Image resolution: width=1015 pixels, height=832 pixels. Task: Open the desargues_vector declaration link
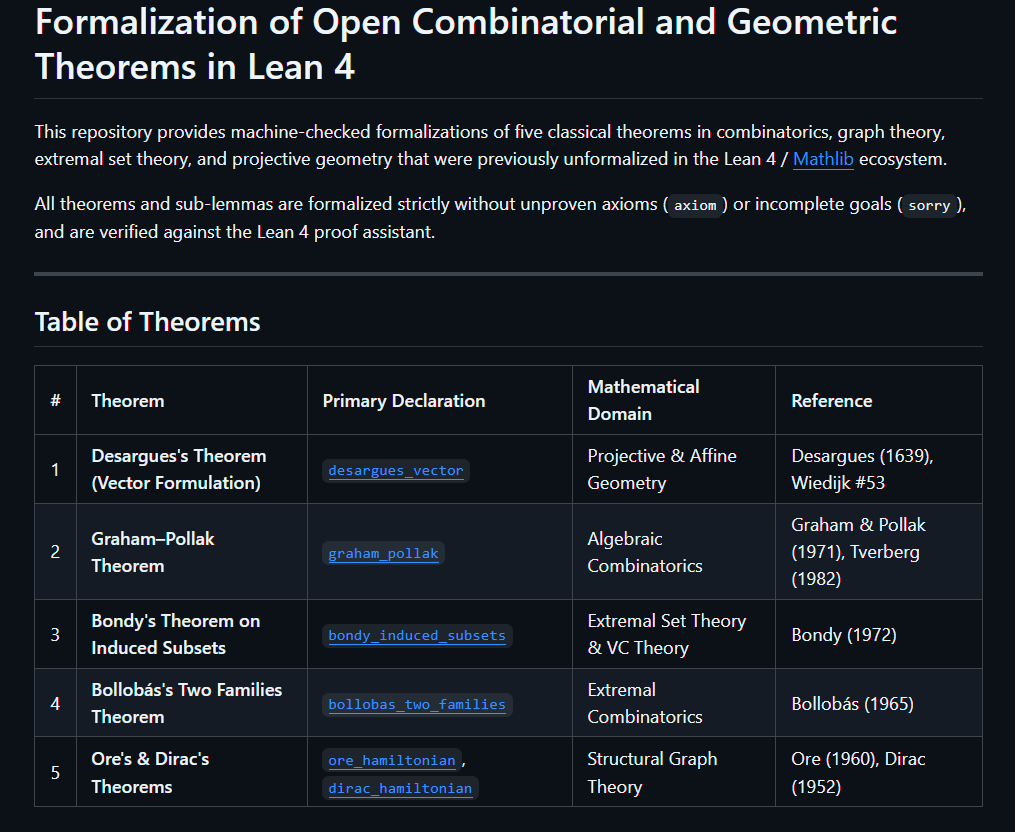tap(396, 471)
